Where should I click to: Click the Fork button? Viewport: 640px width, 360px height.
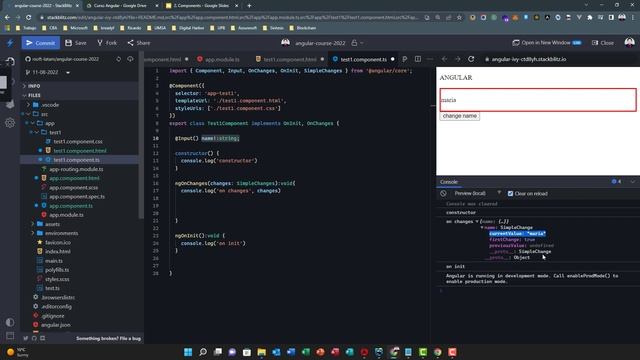coord(107,43)
